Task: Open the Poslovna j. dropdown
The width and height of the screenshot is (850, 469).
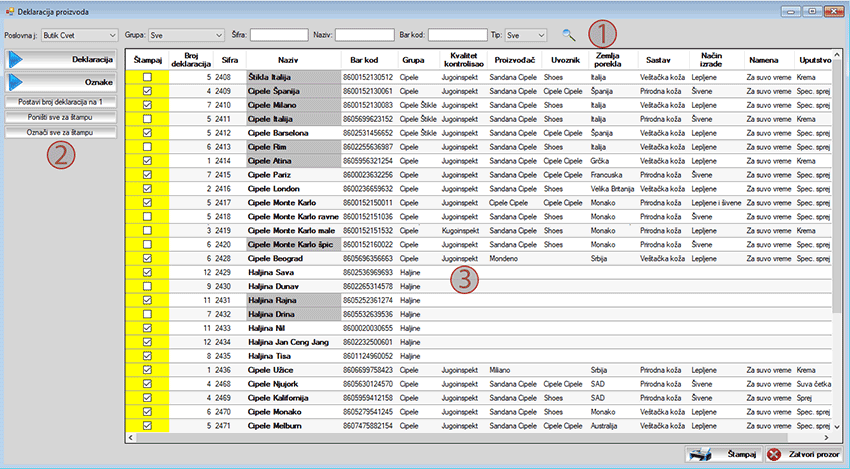Action: (x=79, y=35)
